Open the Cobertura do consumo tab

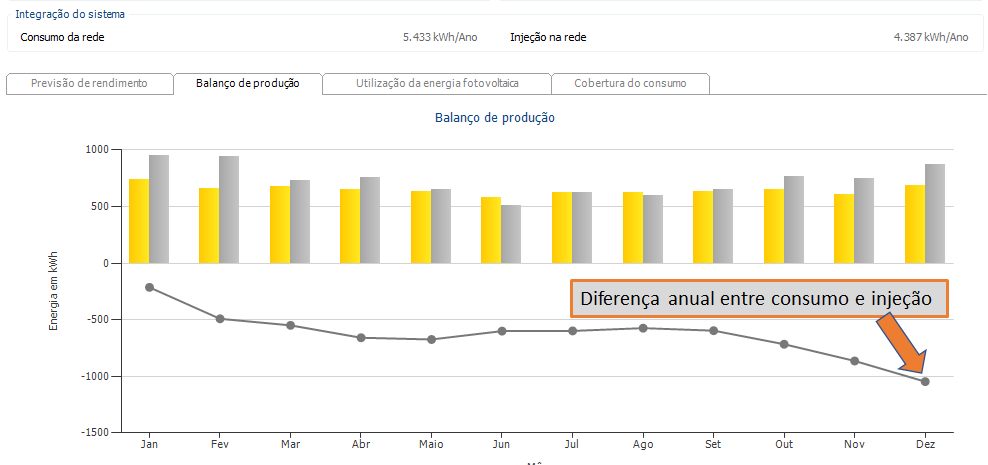pyautogui.click(x=630, y=84)
